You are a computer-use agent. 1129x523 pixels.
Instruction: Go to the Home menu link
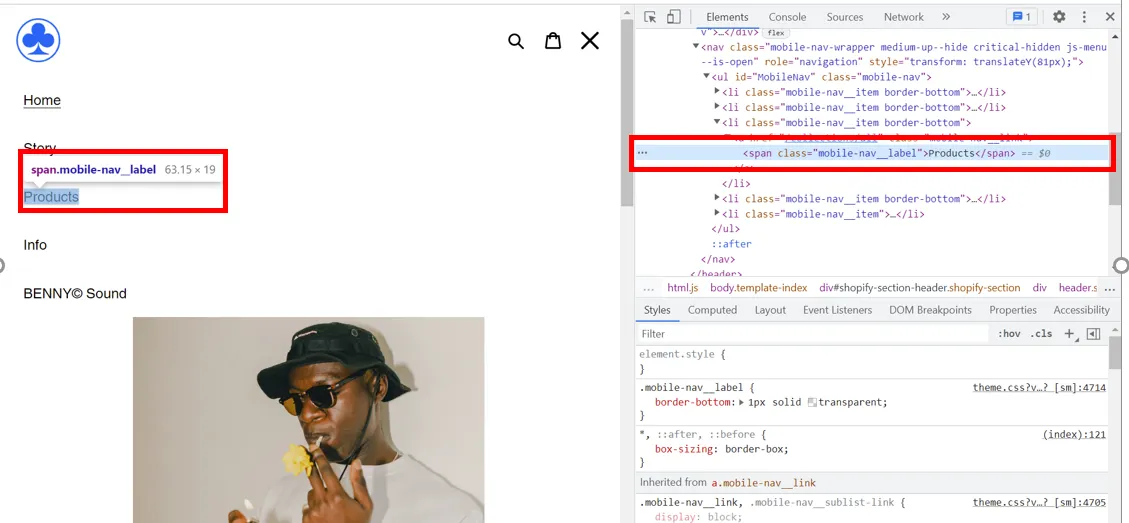click(x=42, y=100)
